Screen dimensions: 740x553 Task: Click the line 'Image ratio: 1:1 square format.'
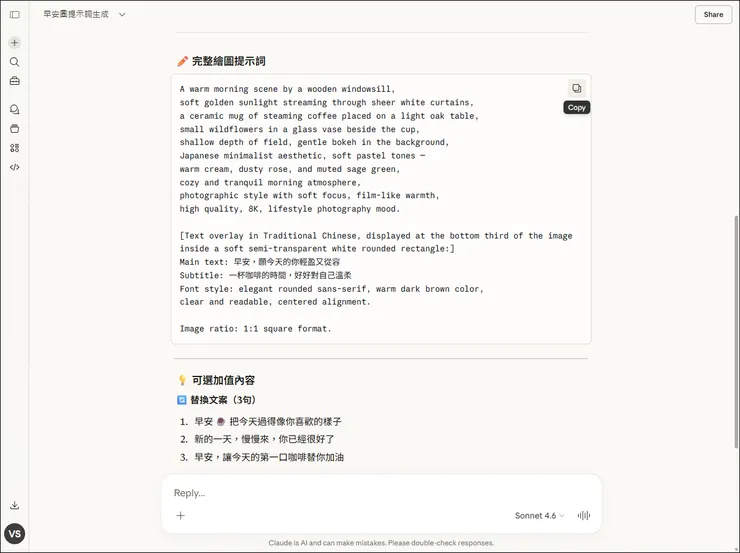[x=255, y=328]
